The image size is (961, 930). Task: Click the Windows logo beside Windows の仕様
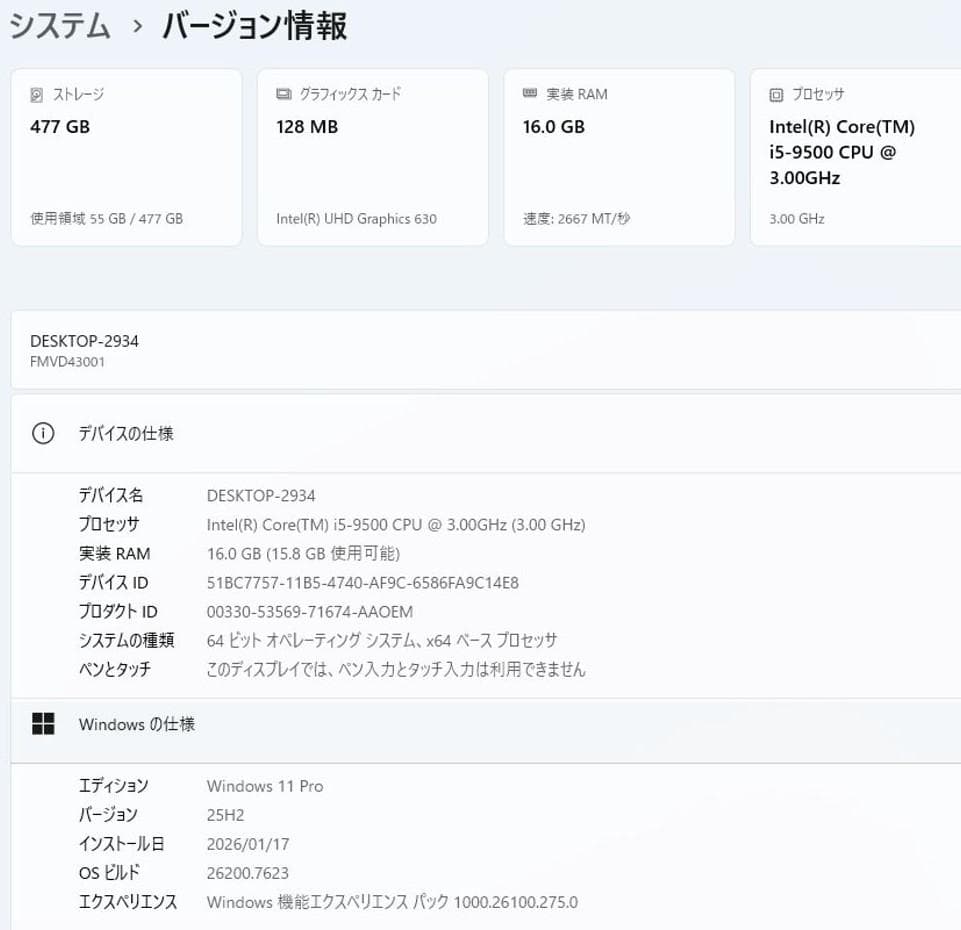click(44, 723)
